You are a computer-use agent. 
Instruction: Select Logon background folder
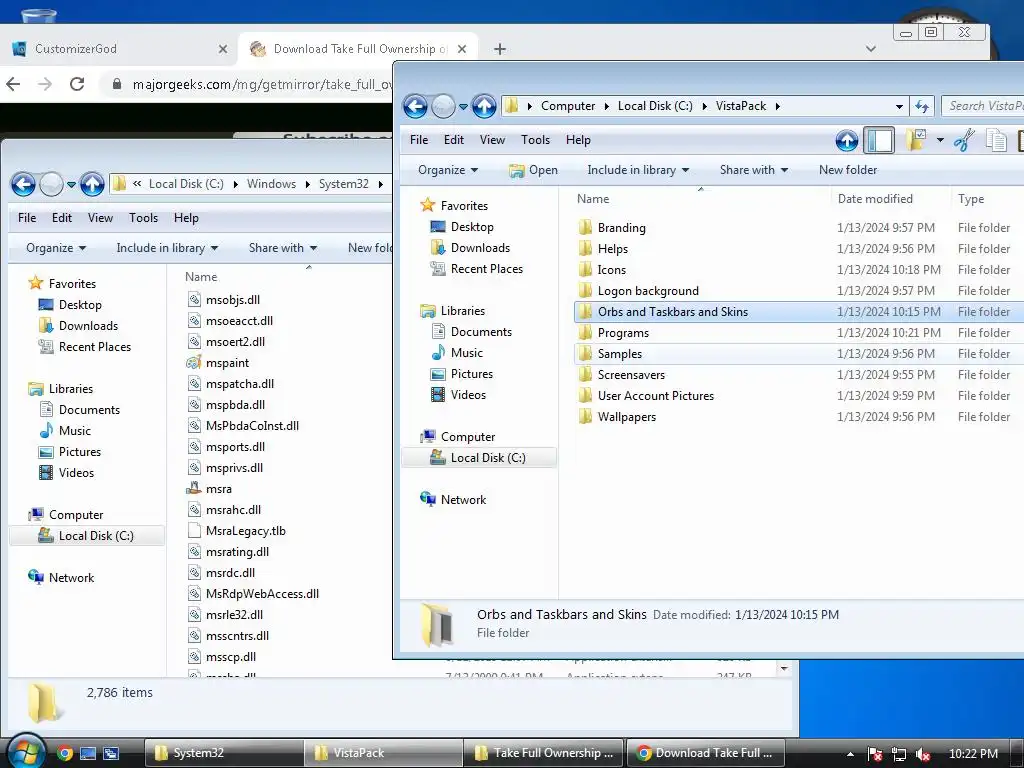pos(648,291)
